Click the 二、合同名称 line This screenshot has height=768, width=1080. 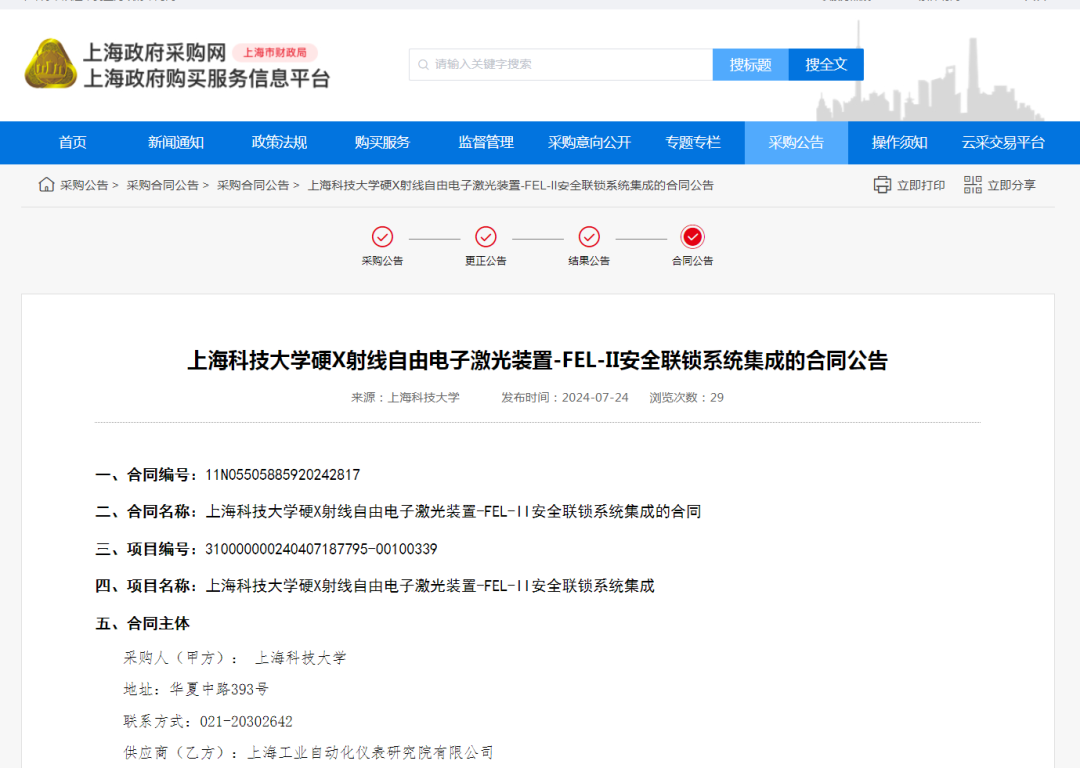398,512
